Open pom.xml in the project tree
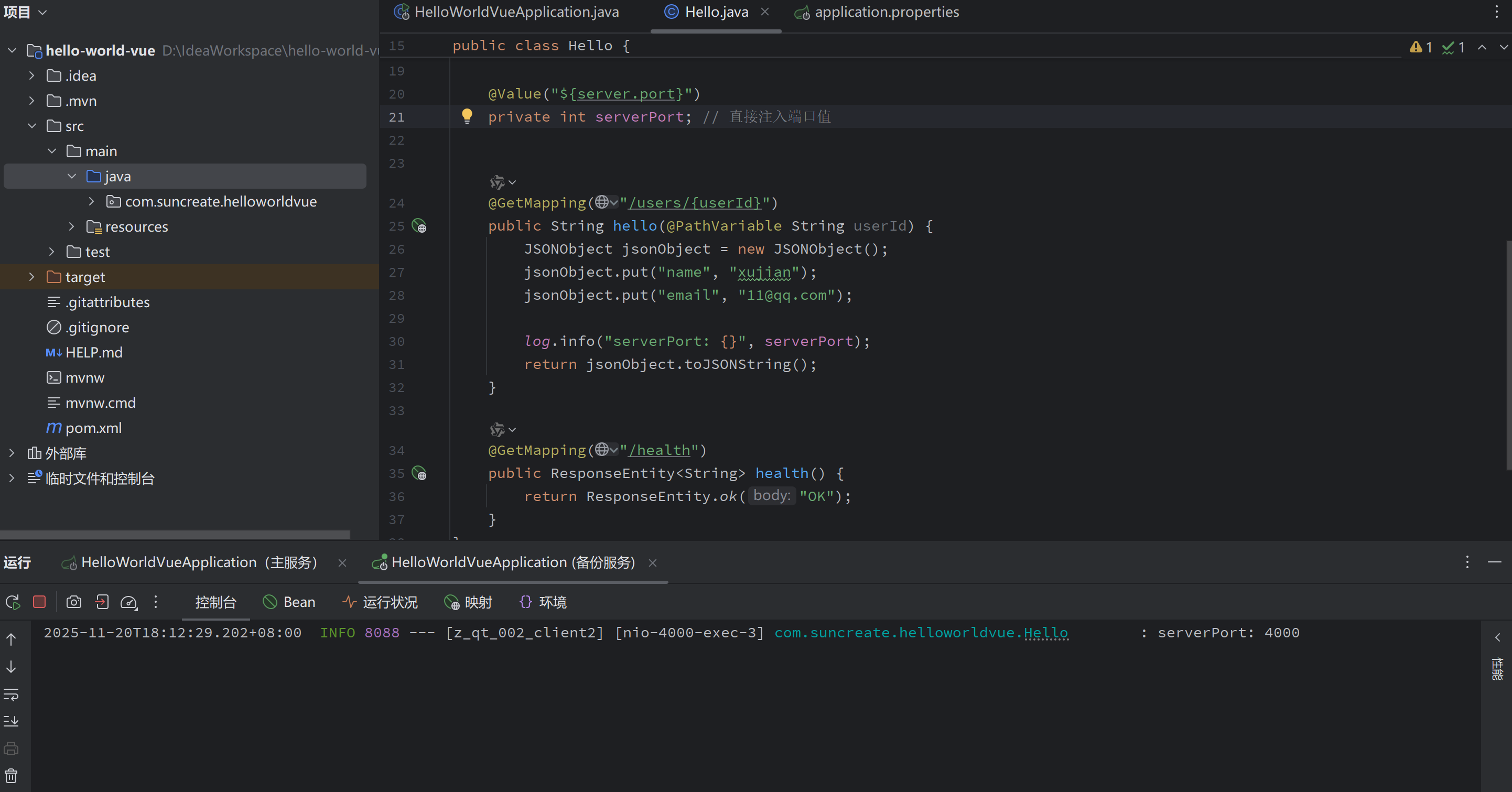1512x792 pixels. 93,428
